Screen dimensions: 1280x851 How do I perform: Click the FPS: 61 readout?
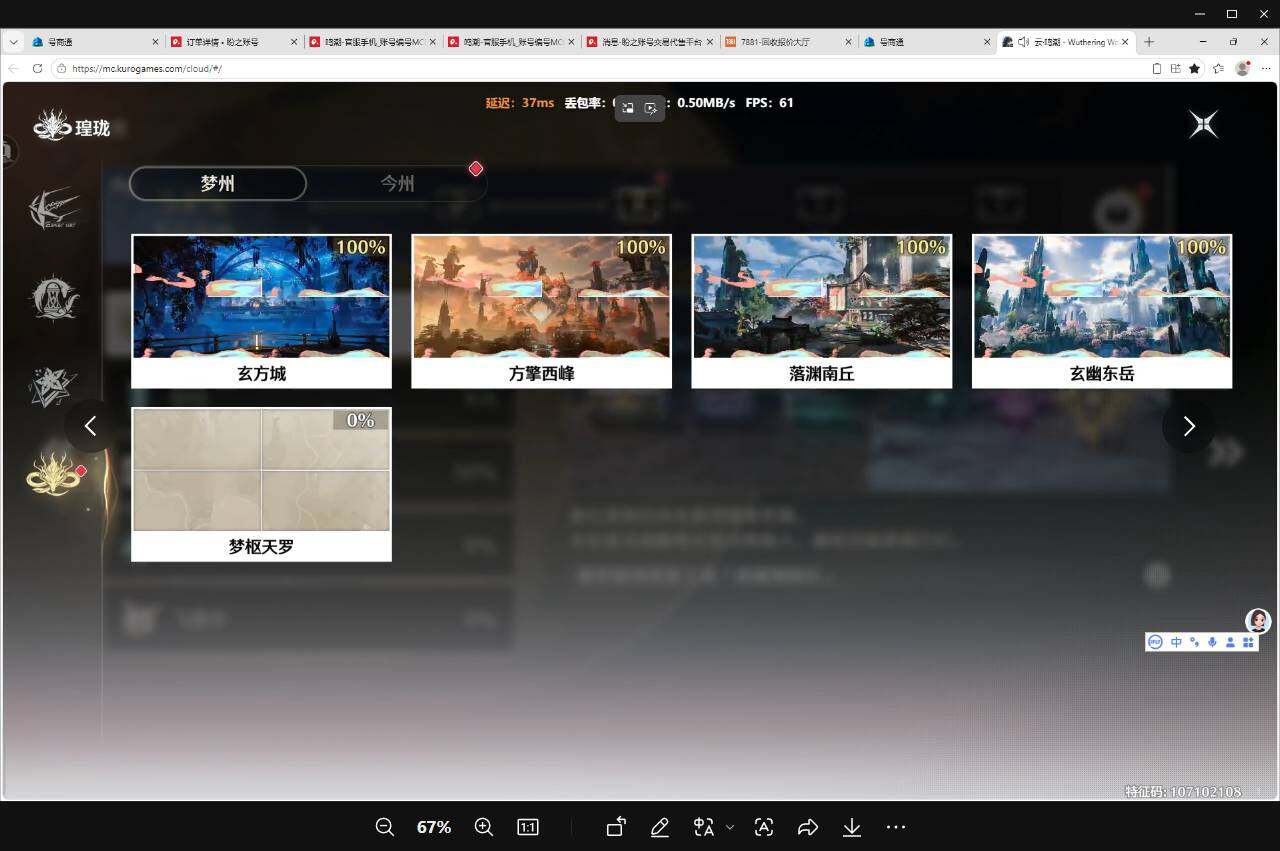769,103
